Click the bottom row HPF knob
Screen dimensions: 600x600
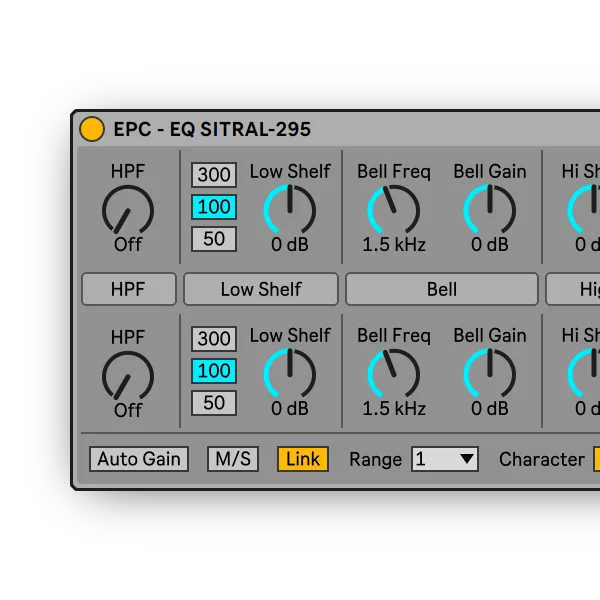click(x=128, y=376)
